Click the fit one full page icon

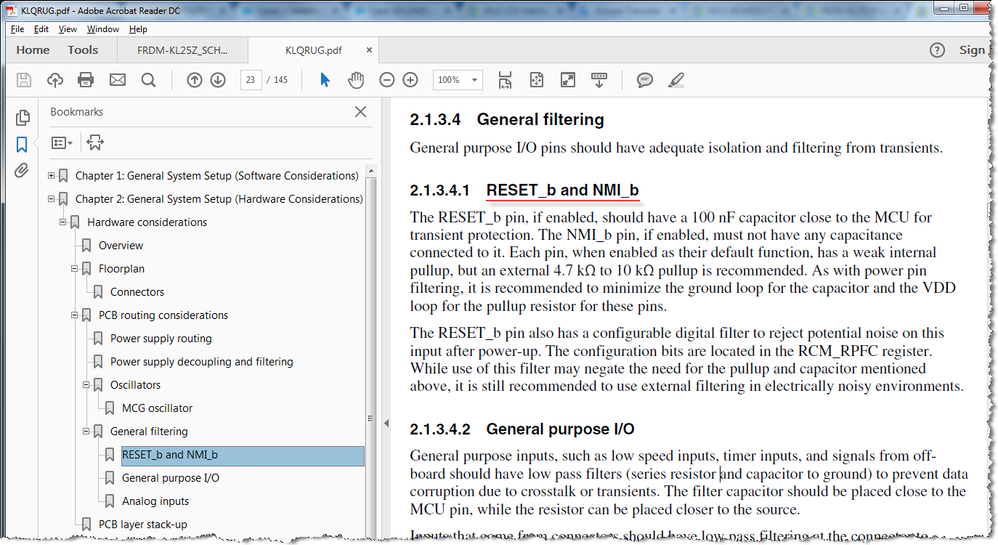point(537,80)
